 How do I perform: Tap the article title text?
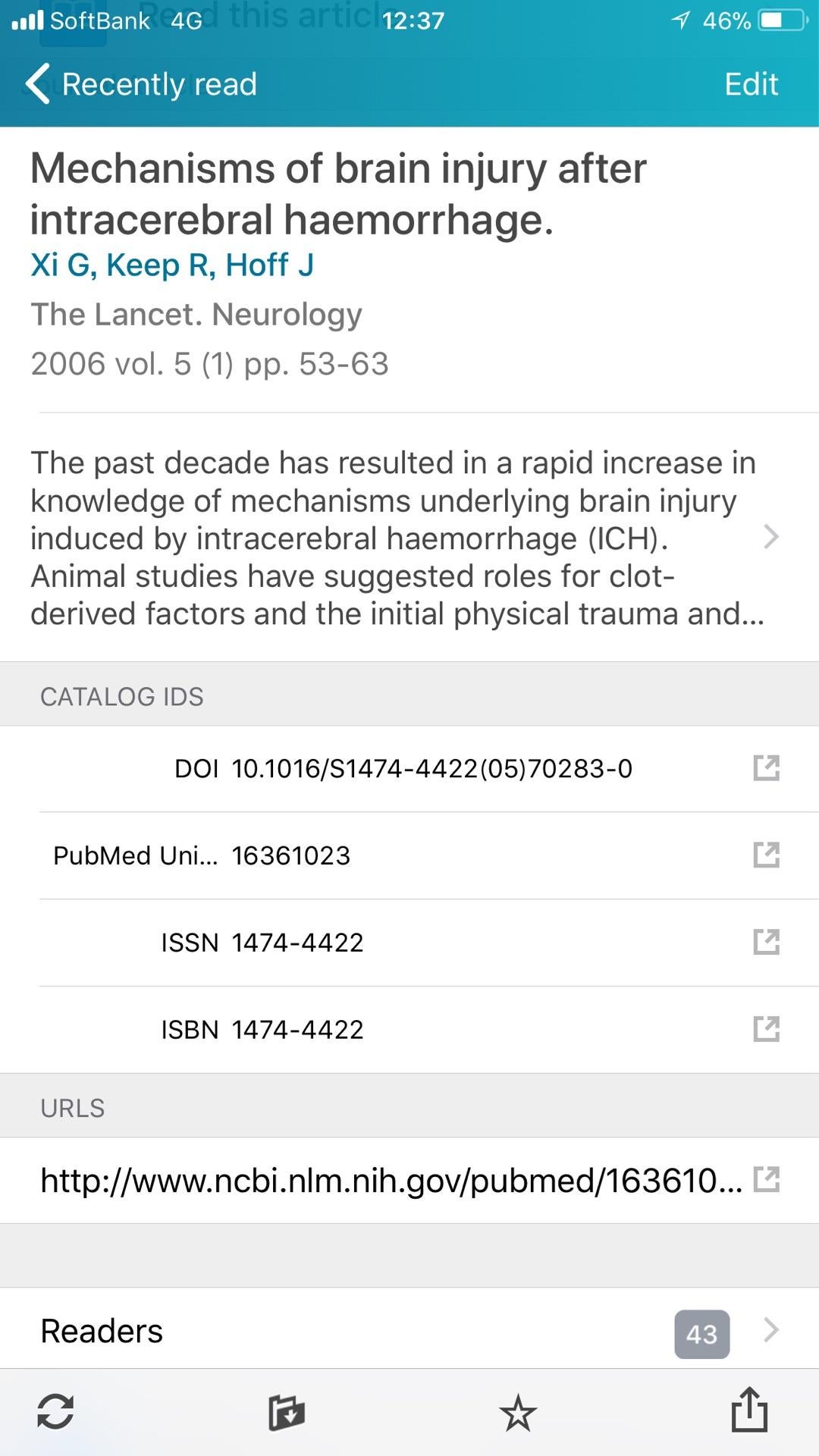[x=338, y=193]
